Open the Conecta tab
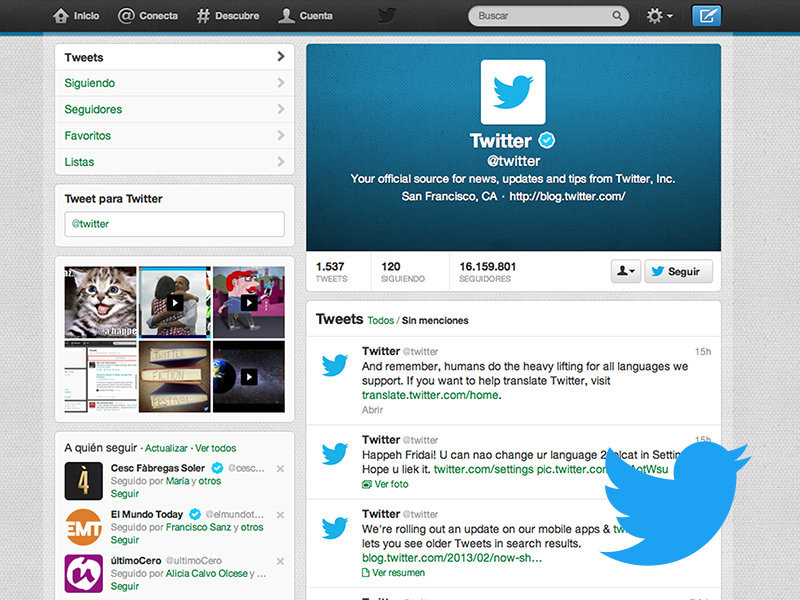Screen dimensions: 800x600 [148, 16]
